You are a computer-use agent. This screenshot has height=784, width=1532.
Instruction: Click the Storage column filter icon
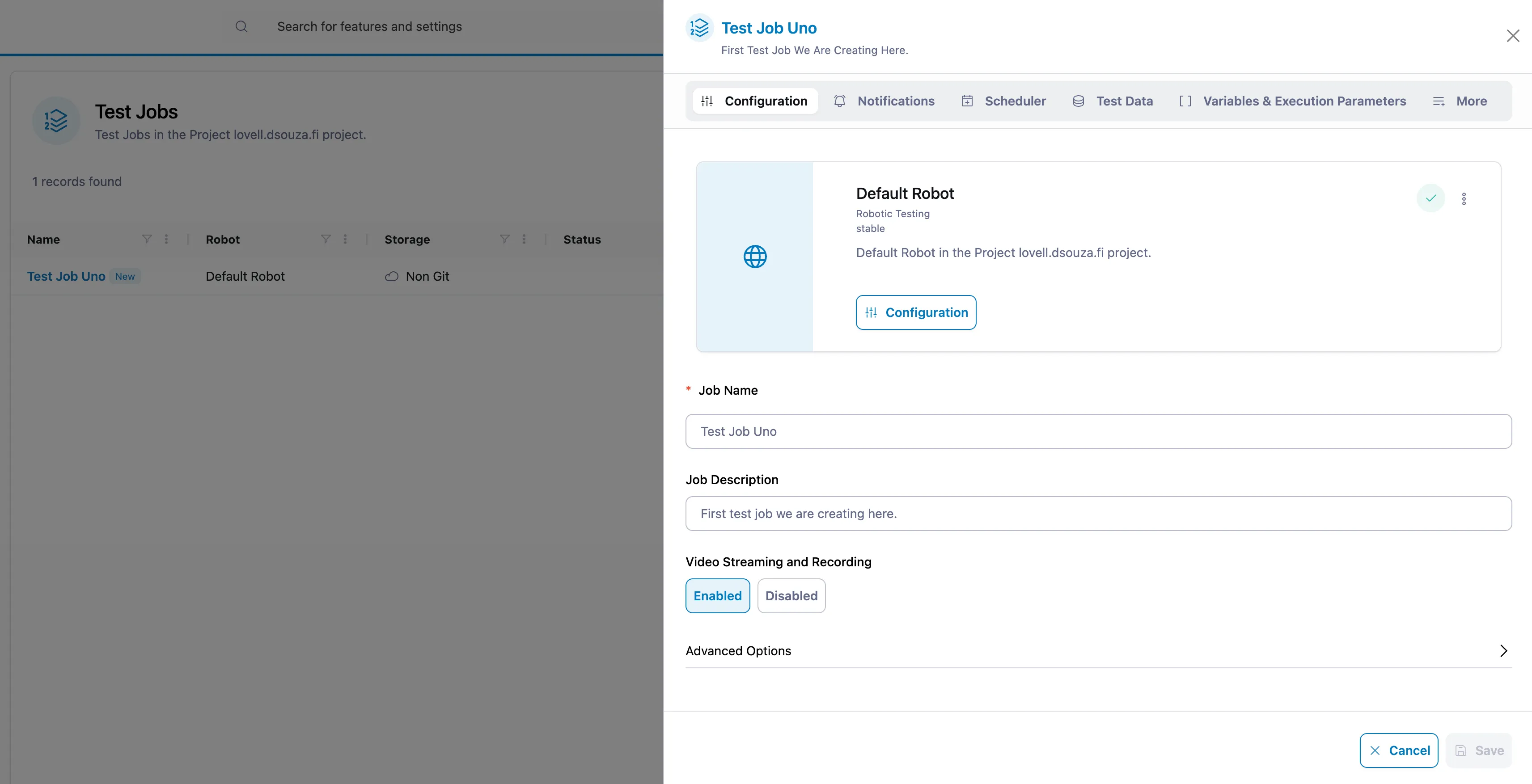(504, 239)
